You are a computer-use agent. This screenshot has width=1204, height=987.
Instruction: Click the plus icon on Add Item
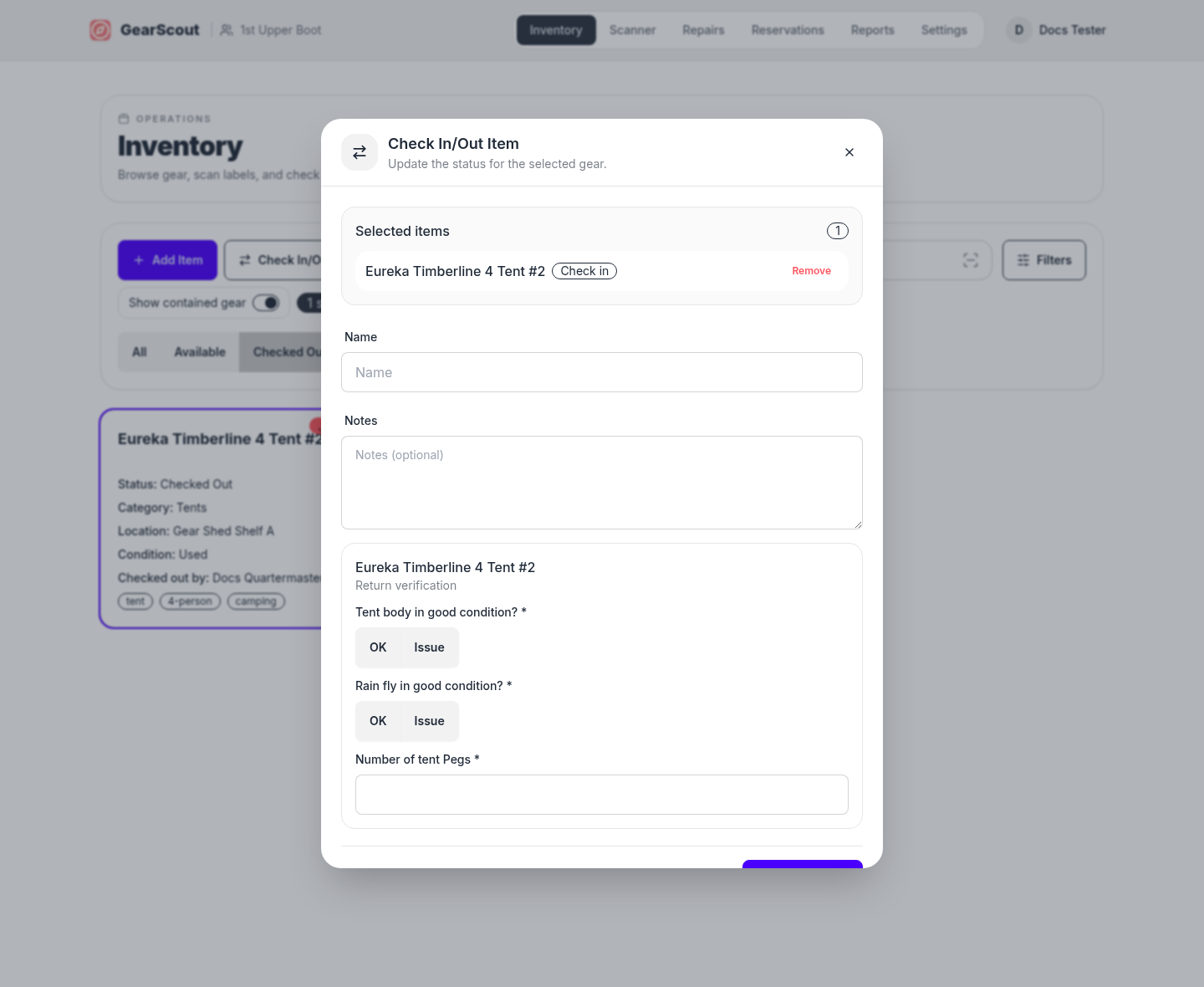coord(138,260)
